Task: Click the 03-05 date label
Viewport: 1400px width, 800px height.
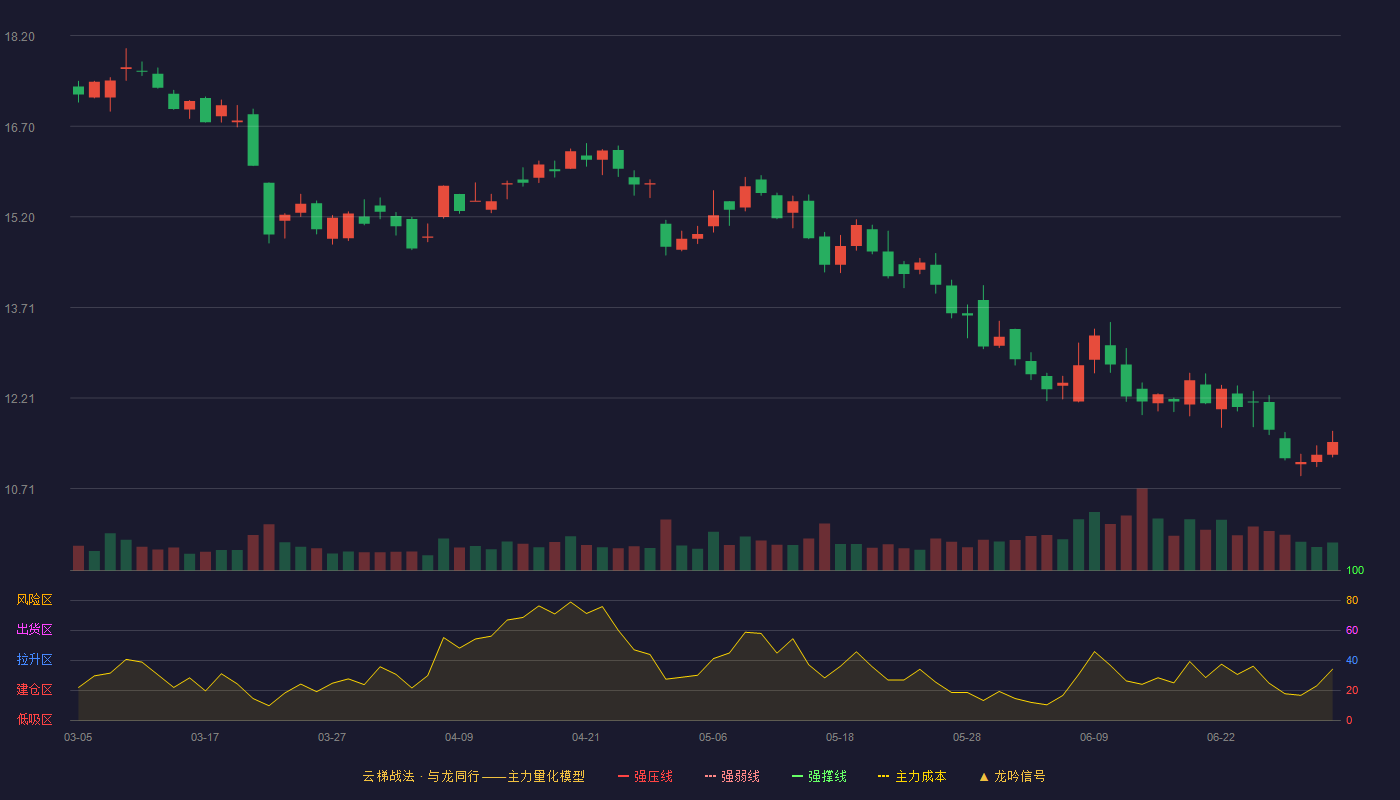Action: [78, 737]
